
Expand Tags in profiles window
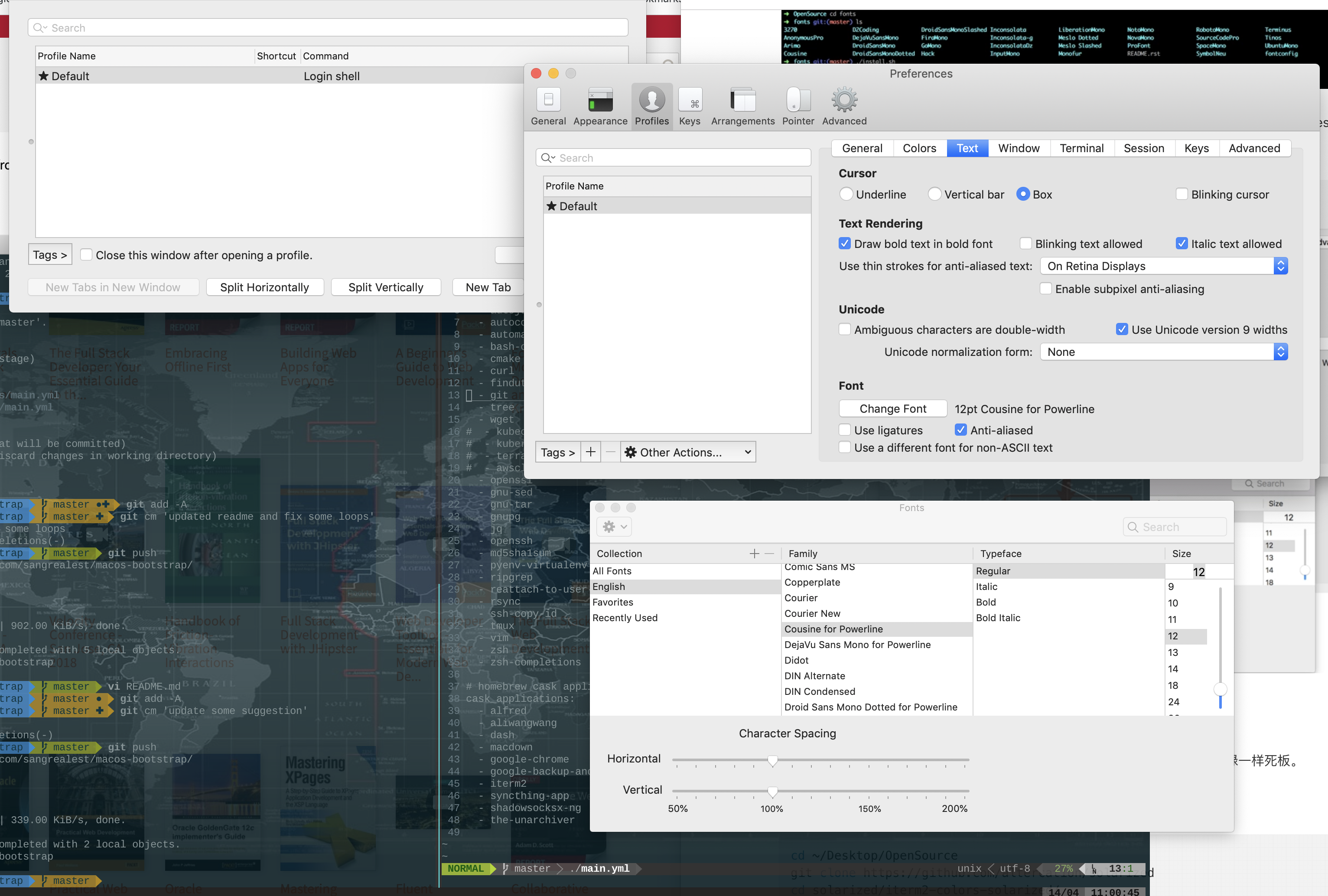[50, 255]
